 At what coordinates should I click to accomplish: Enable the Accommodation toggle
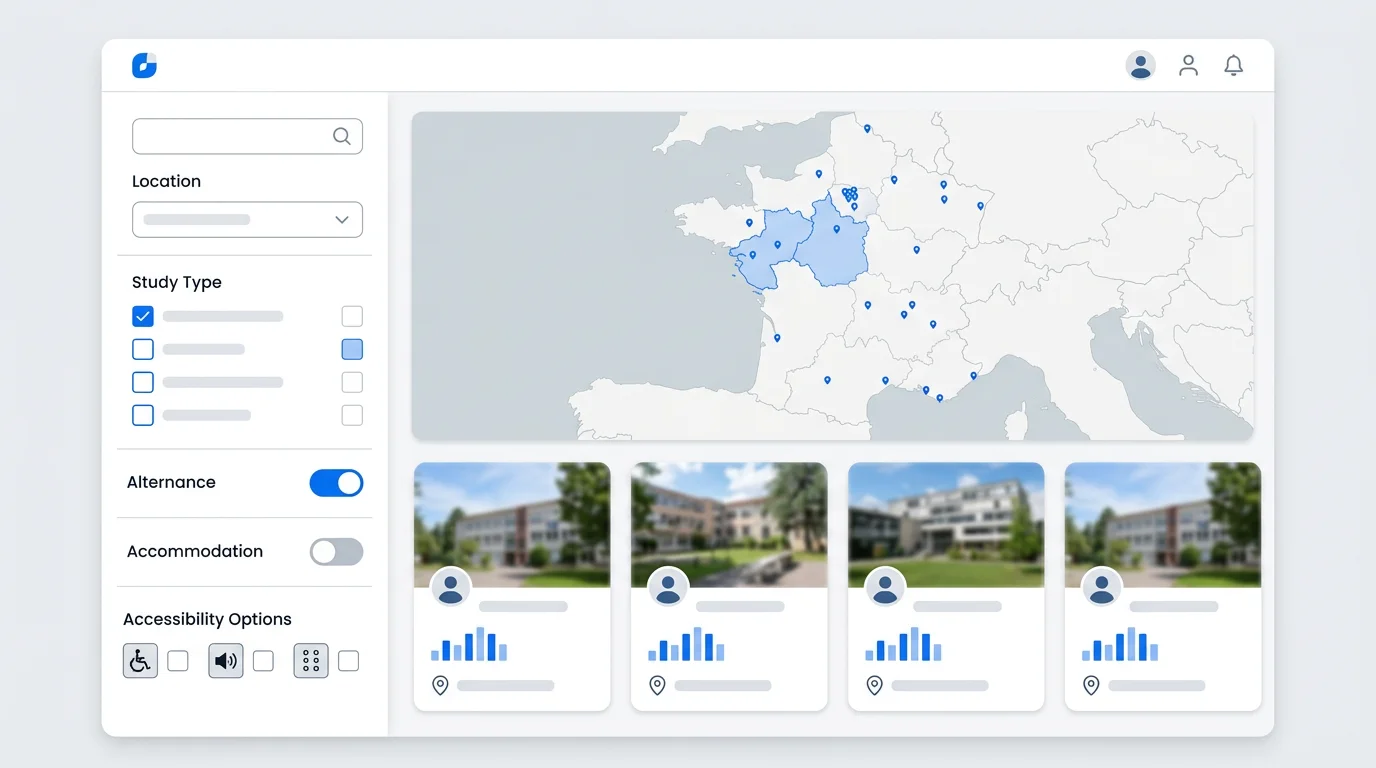(336, 551)
